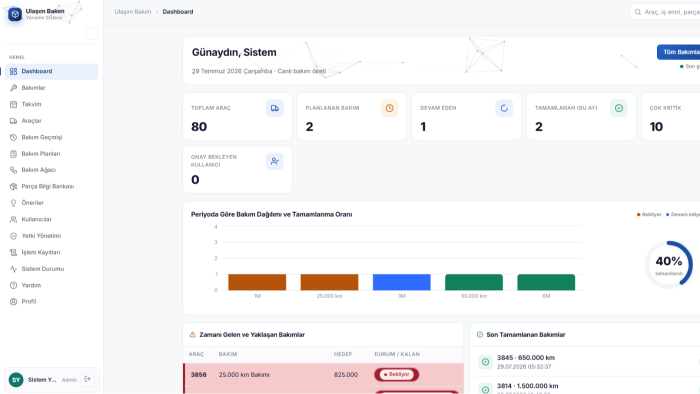Image resolution: width=700 pixels, height=394 pixels.
Task: Click the search magnifier icon
Action: pyautogui.click(x=638, y=12)
